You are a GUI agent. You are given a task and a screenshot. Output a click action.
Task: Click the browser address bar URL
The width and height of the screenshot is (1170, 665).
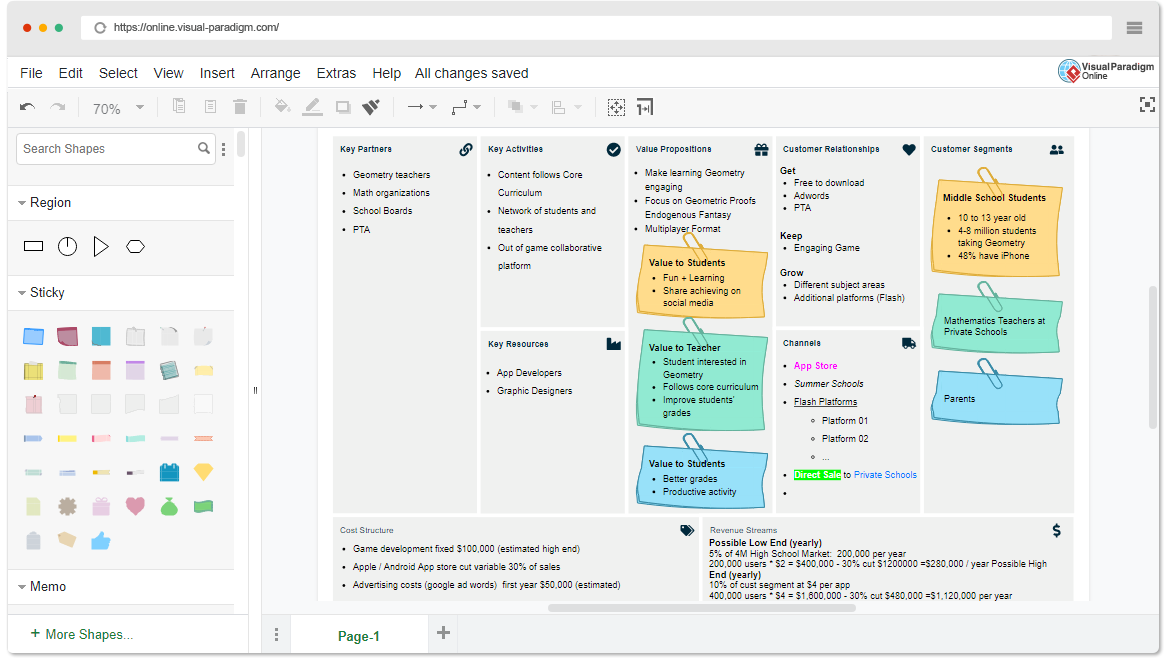[196, 28]
